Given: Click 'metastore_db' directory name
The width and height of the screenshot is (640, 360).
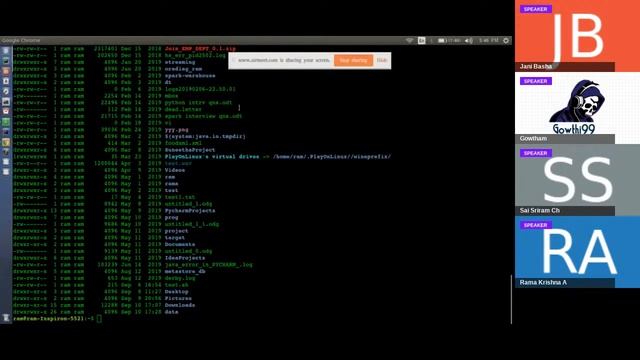Looking at the screenshot, I should coord(185,271).
